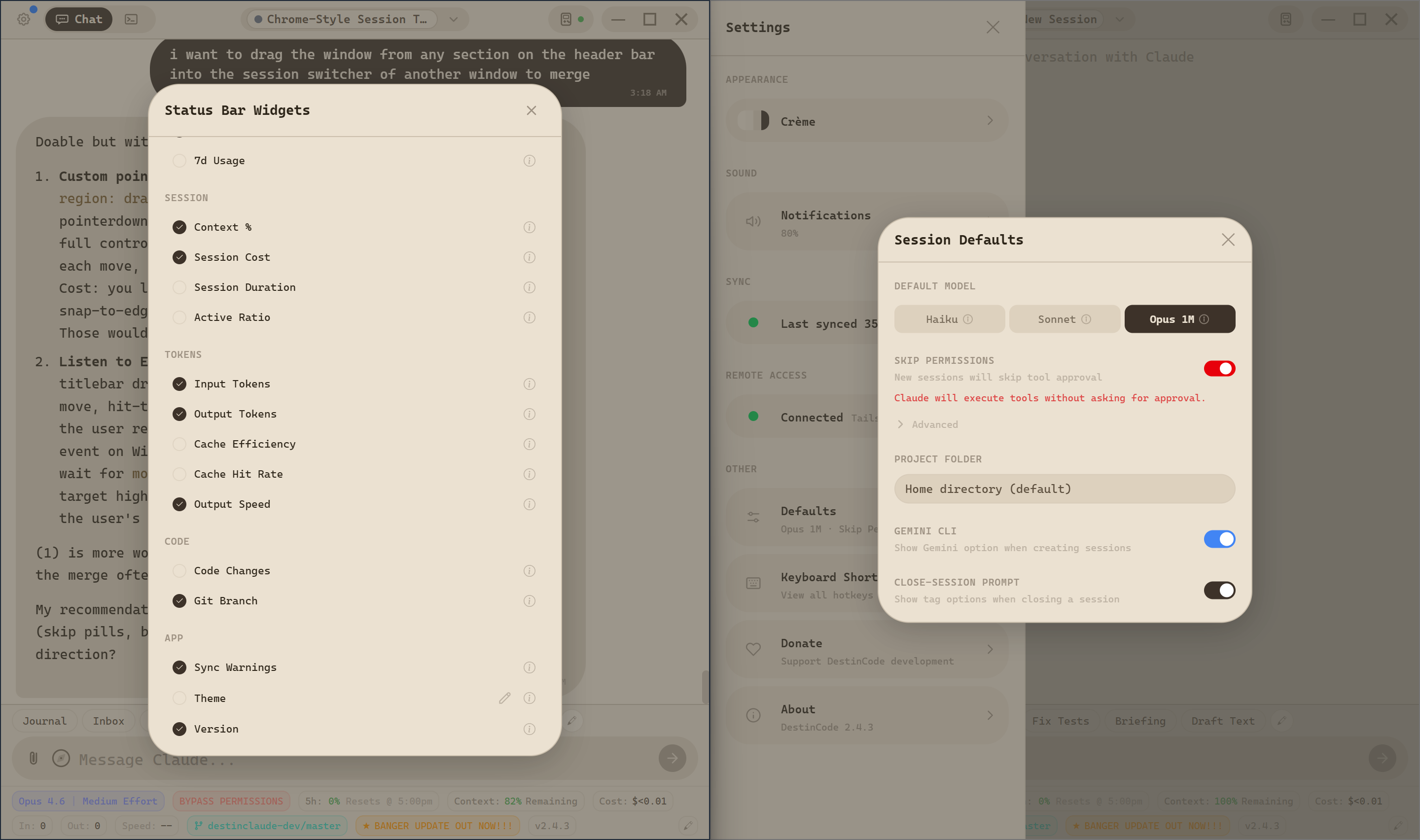Select the Briefing tab in the right window
Image resolution: width=1420 pixels, height=840 pixels.
tap(1140, 721)
